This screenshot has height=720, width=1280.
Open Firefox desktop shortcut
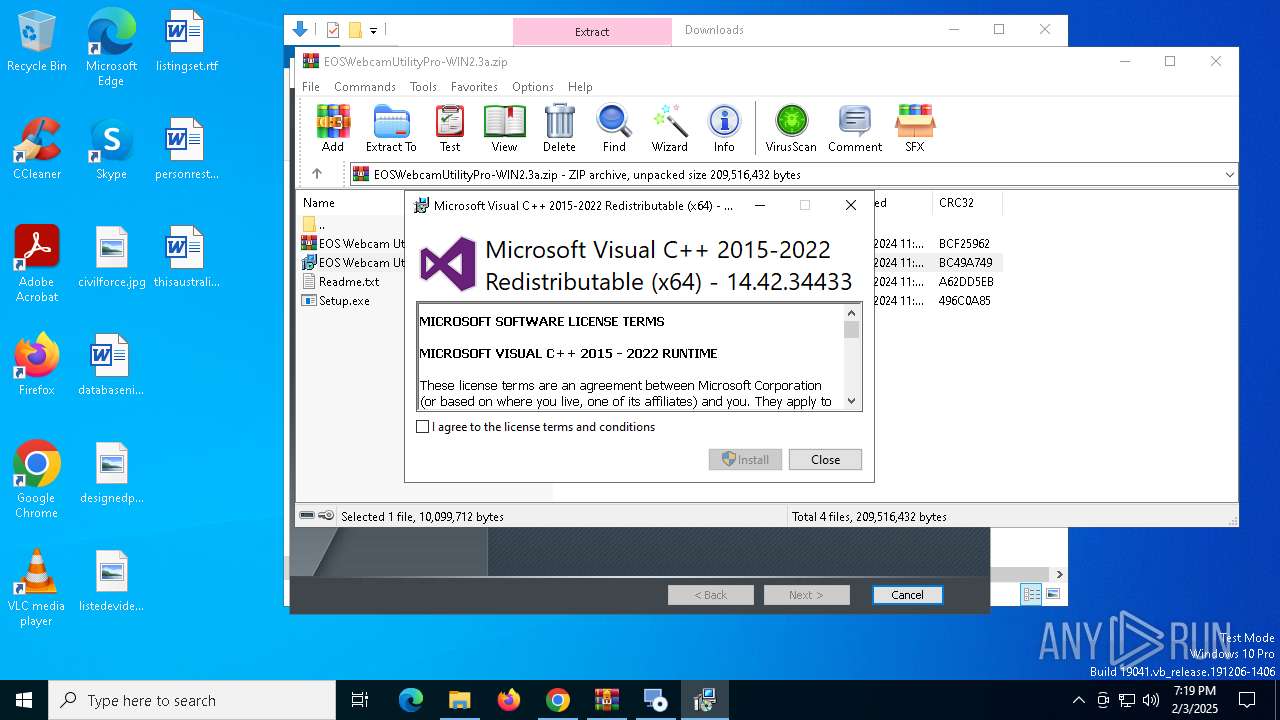click(37, 364)
